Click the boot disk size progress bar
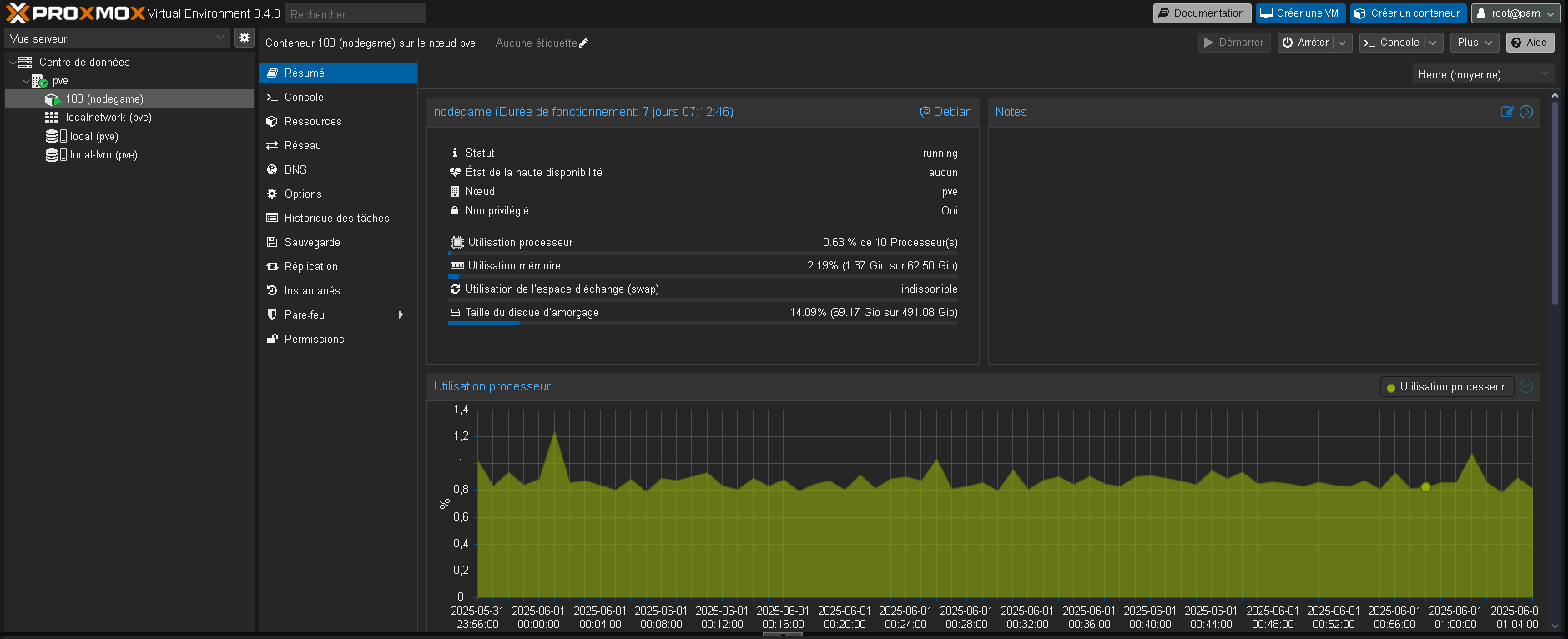1568x639 pixels. coord(703,323)
